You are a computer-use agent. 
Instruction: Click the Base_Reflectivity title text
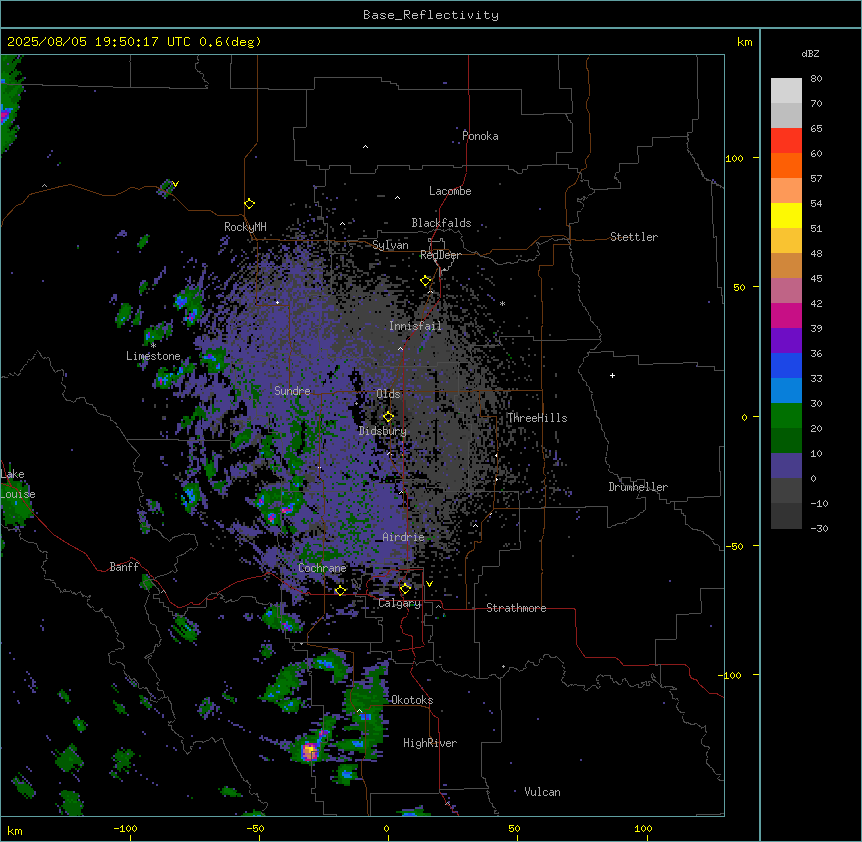431,15
